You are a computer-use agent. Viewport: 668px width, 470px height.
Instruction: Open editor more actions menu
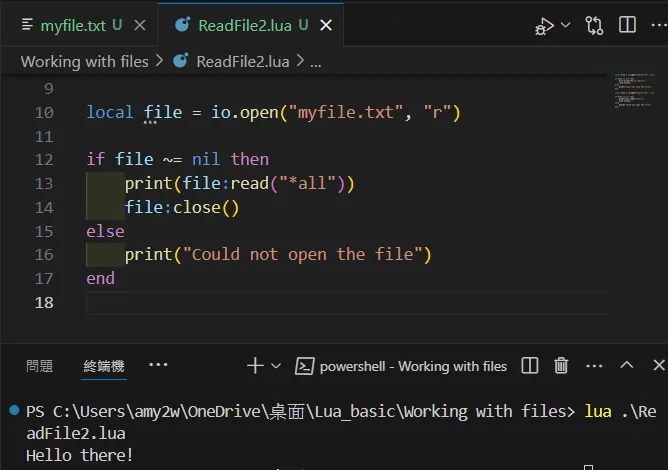coord(659,26)
